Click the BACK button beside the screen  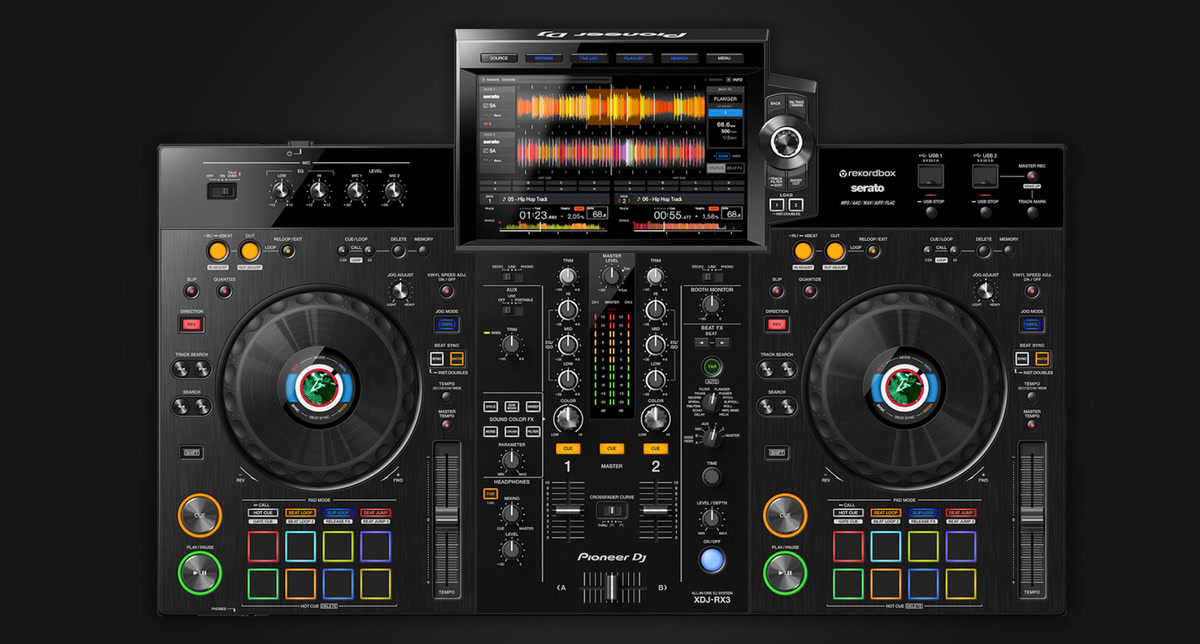775,102
